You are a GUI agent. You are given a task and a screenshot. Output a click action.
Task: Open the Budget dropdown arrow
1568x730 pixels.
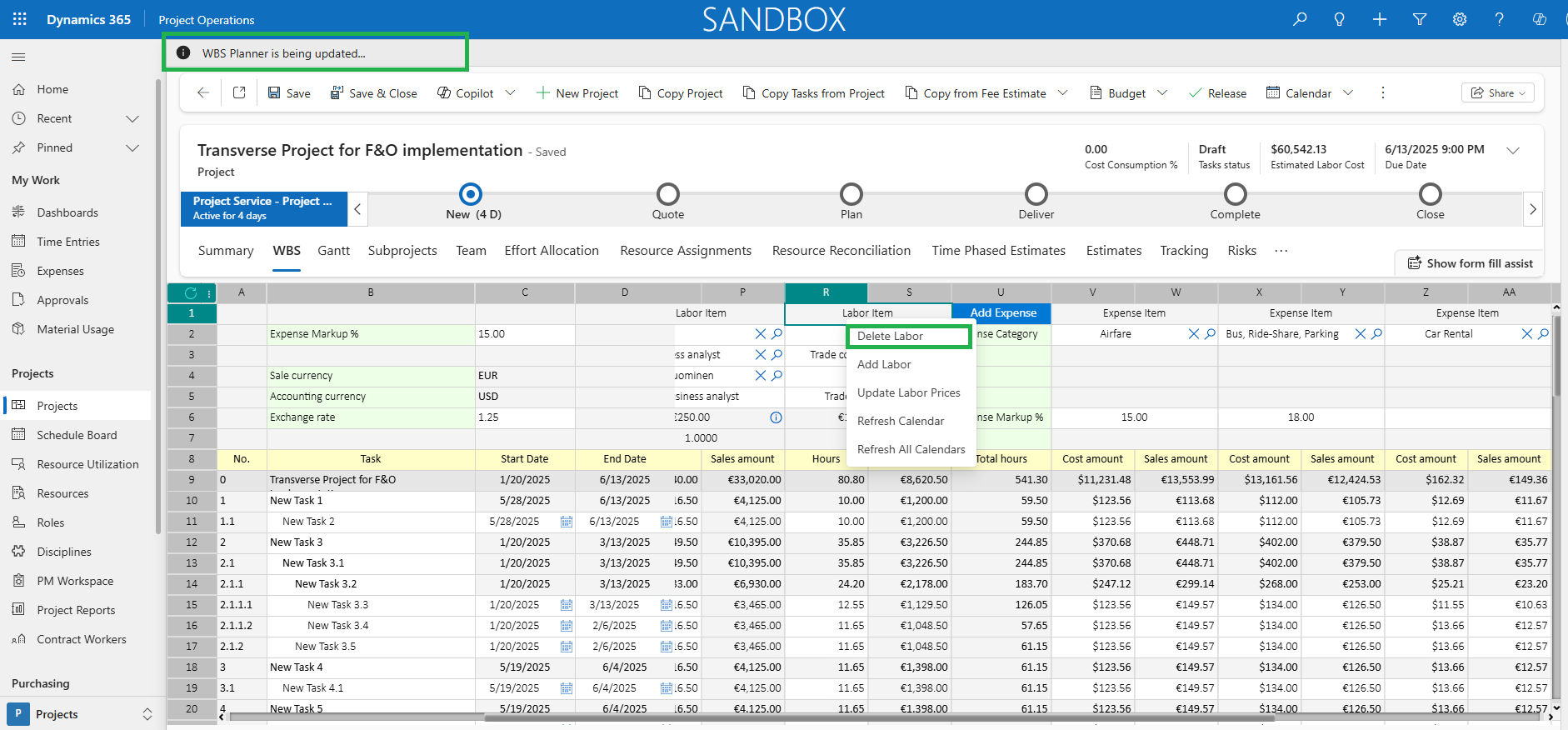tap(1162, 92)
